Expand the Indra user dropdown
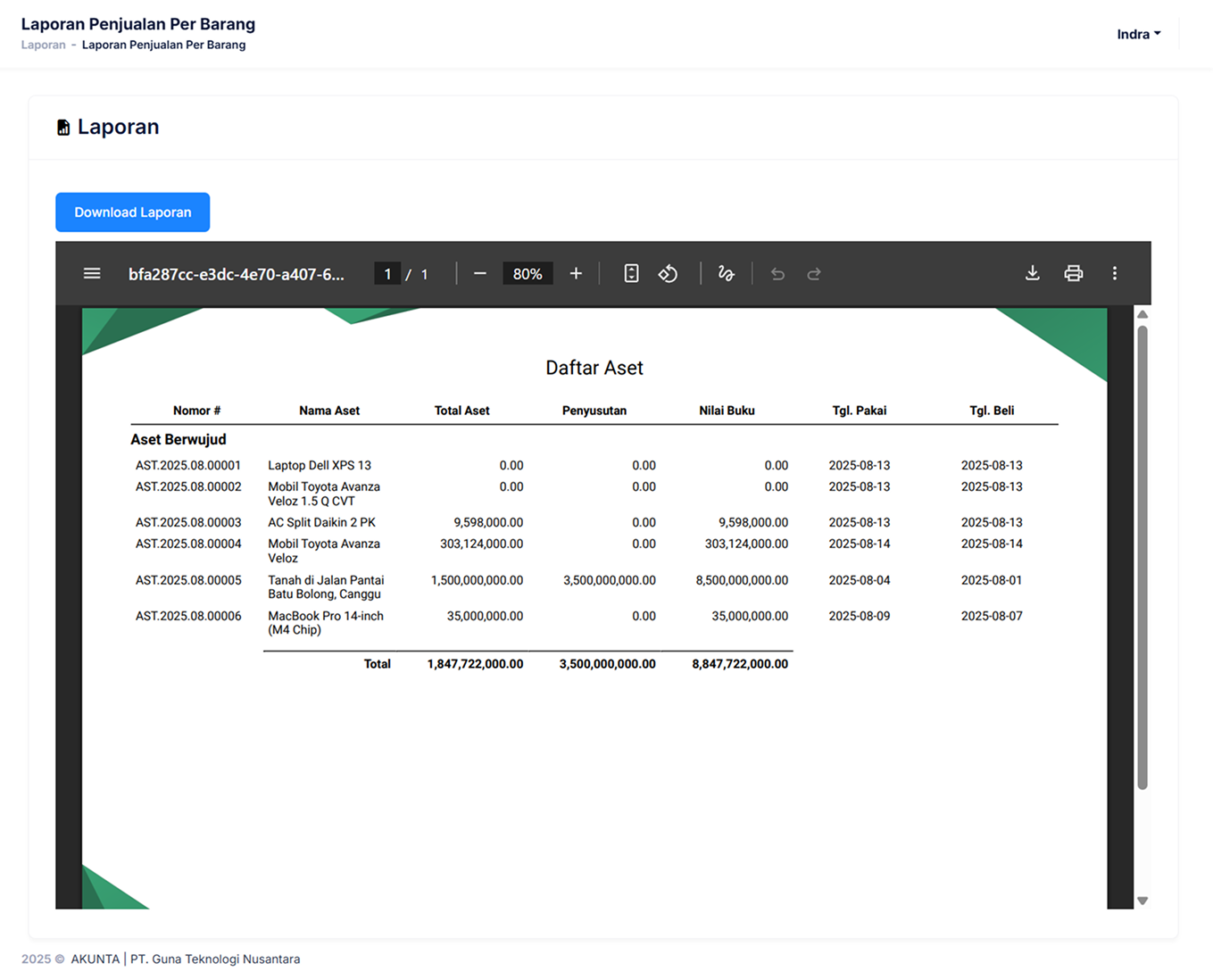1213x980 pixels. [1138, 35]
